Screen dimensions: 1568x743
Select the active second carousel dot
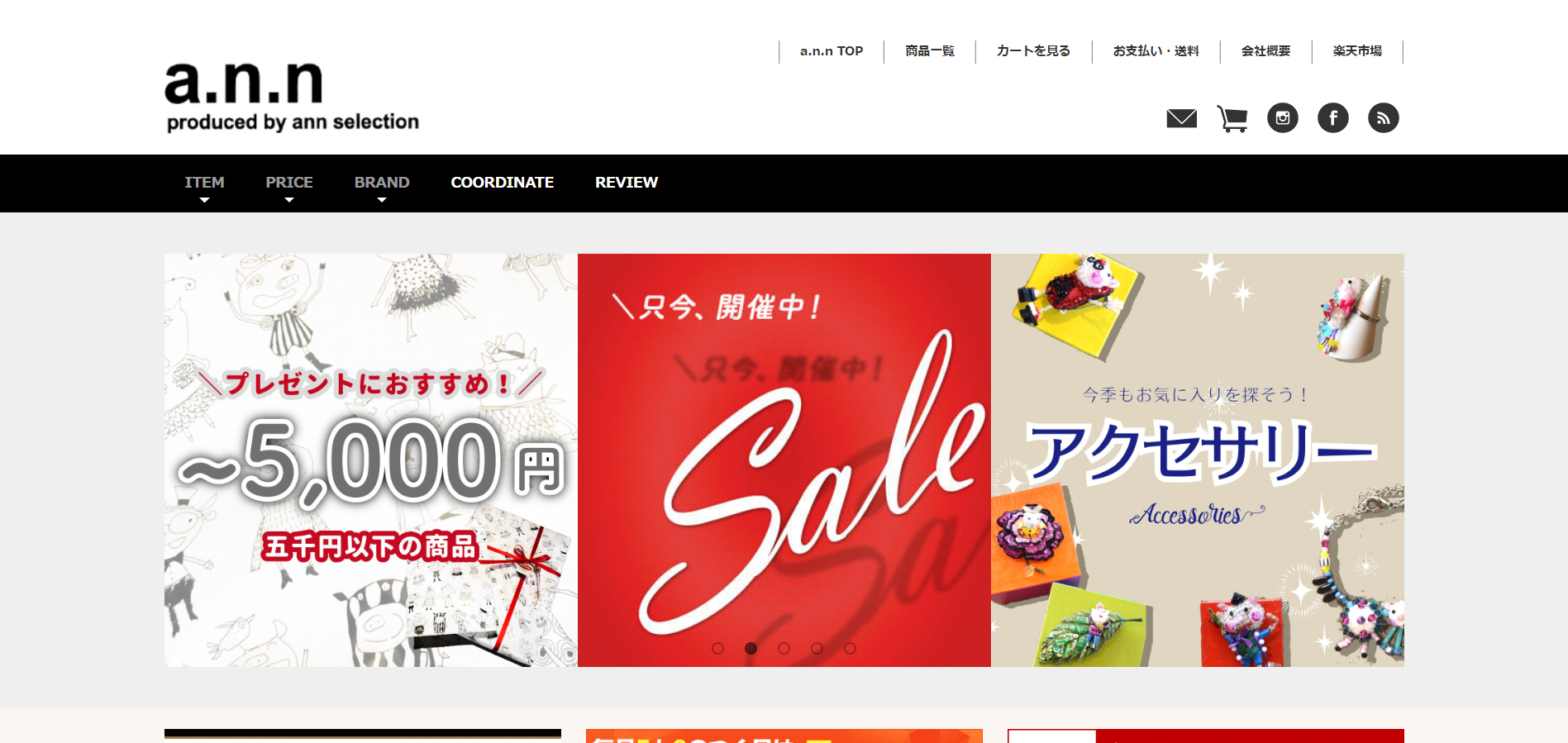tap(751, 648)
